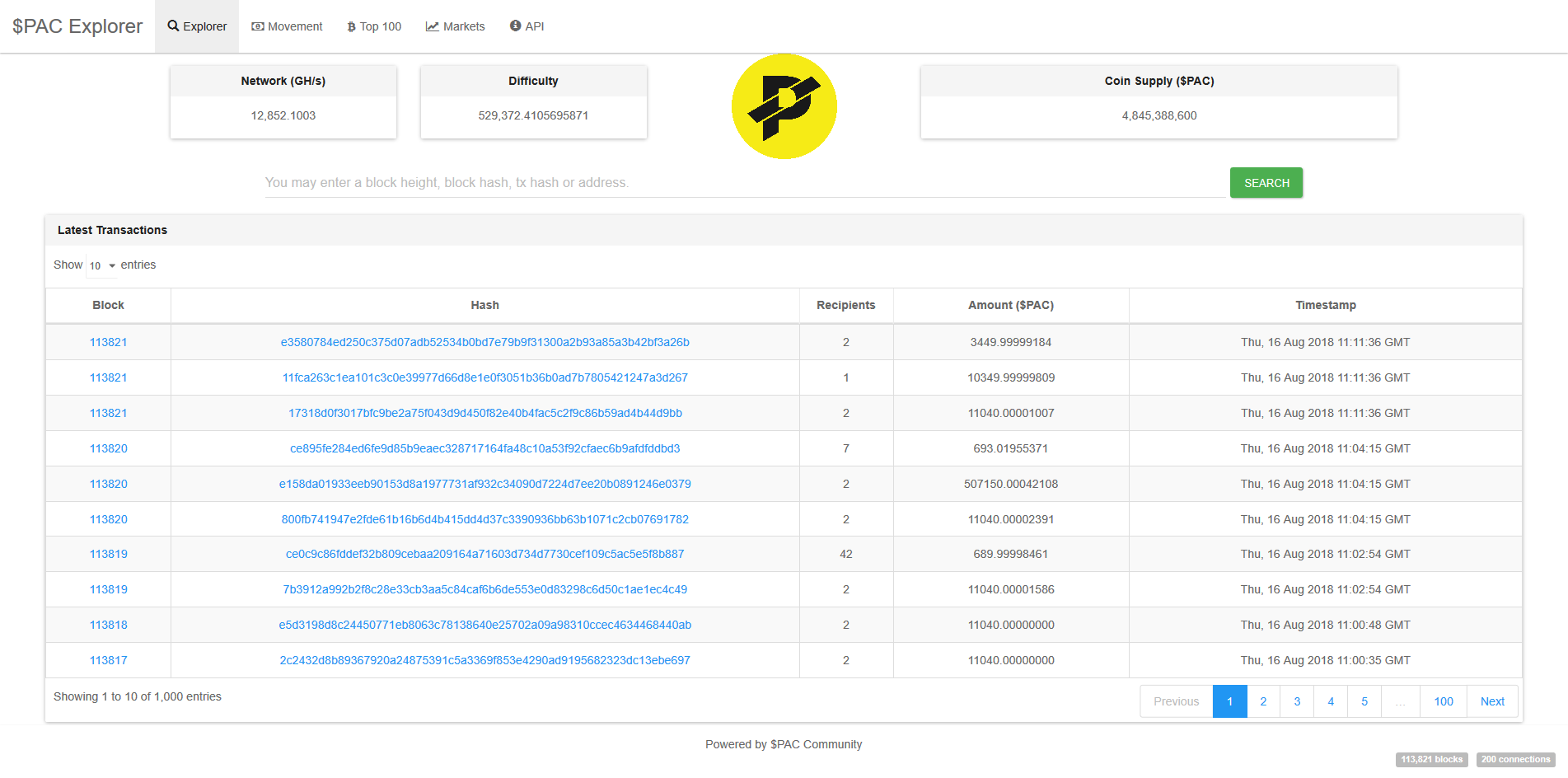Image resolution: width=1568 pixels, height=778 pixels.
Task: Select Network hashrate value 12,852.1003
Action: pyautogui.click(x=283, y=115)
